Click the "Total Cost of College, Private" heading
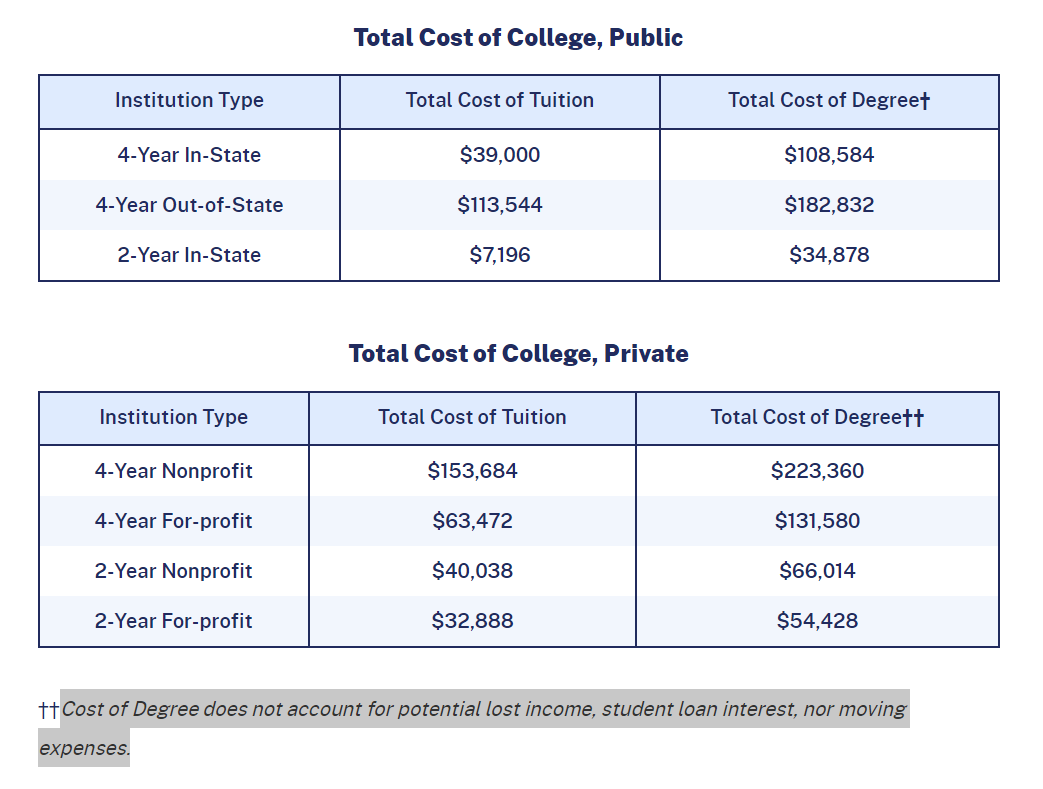Screen dimensions: 1043x789 click(x=518, y=354)
